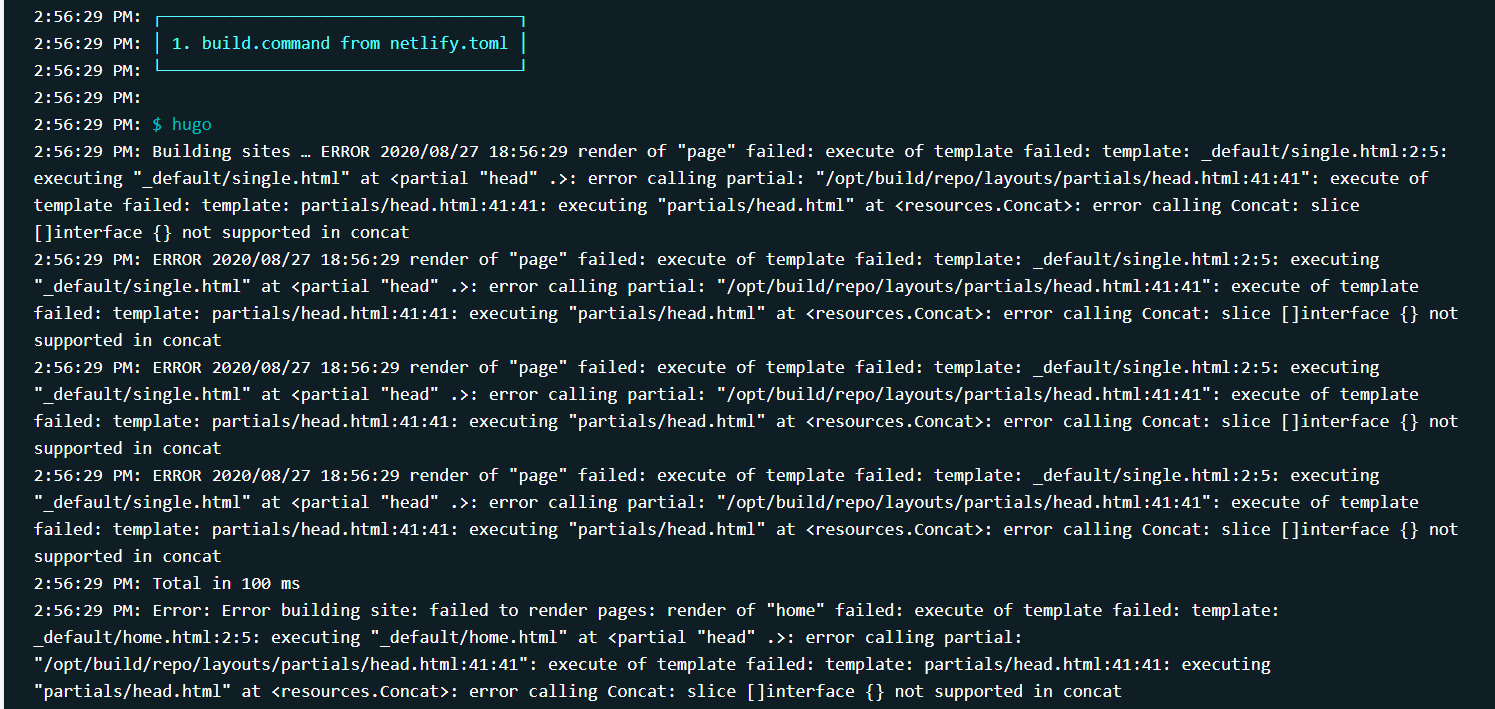
Task: Click the topmost timestamp in the log
Action: (x=88, y=16)
